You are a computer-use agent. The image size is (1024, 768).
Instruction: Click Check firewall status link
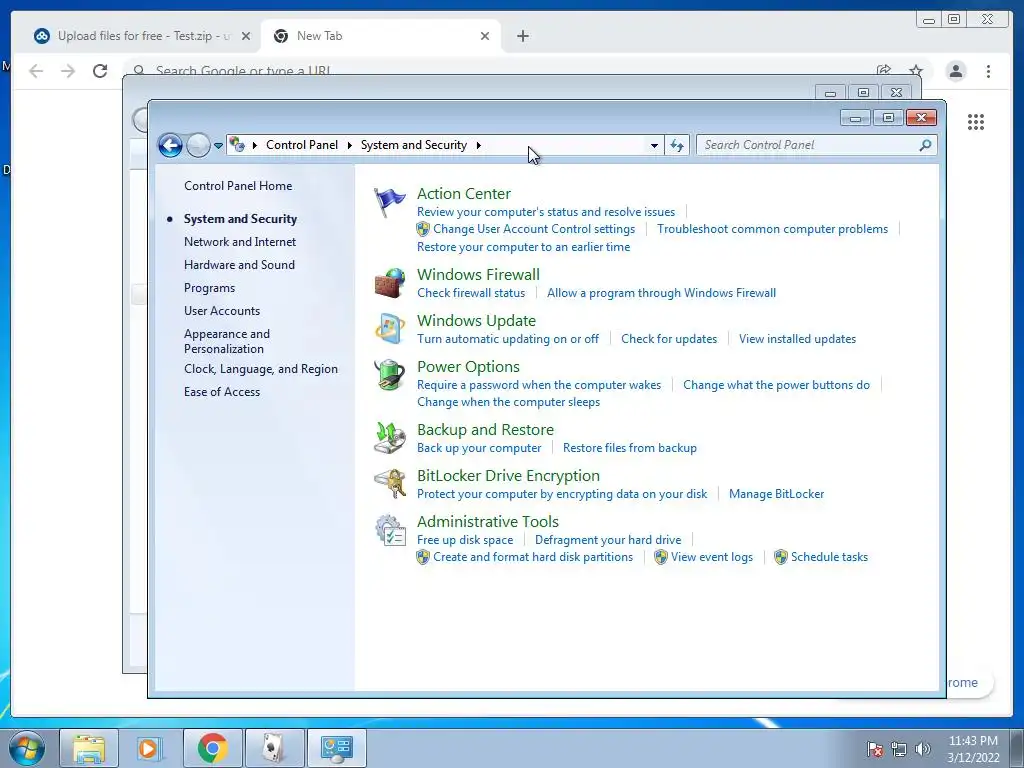click(x=471, y=293)
